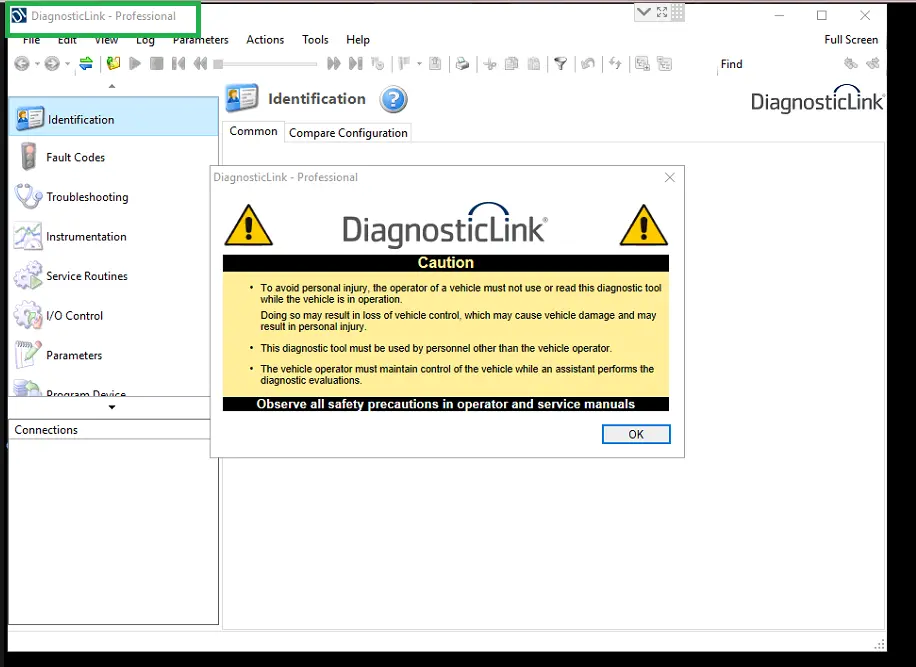Screen dimensions: 916x667
Task: Click the Filter funnel icon
Action: coord(561,63)
